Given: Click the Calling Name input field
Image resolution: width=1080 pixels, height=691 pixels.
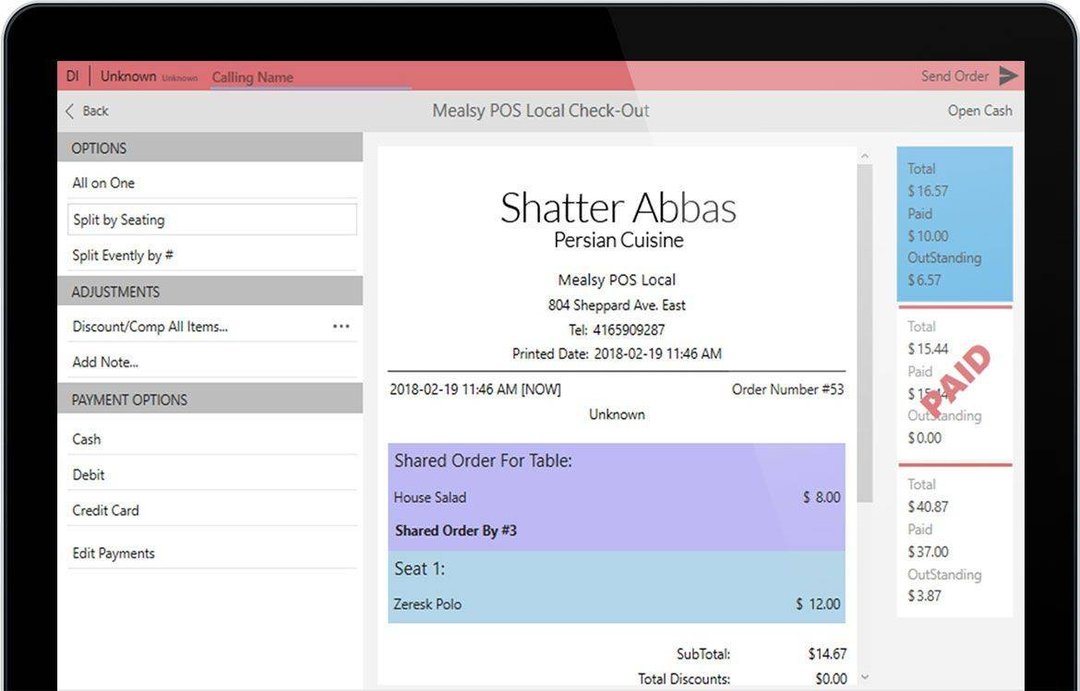Looking at the screenshot, I should 310,77.
